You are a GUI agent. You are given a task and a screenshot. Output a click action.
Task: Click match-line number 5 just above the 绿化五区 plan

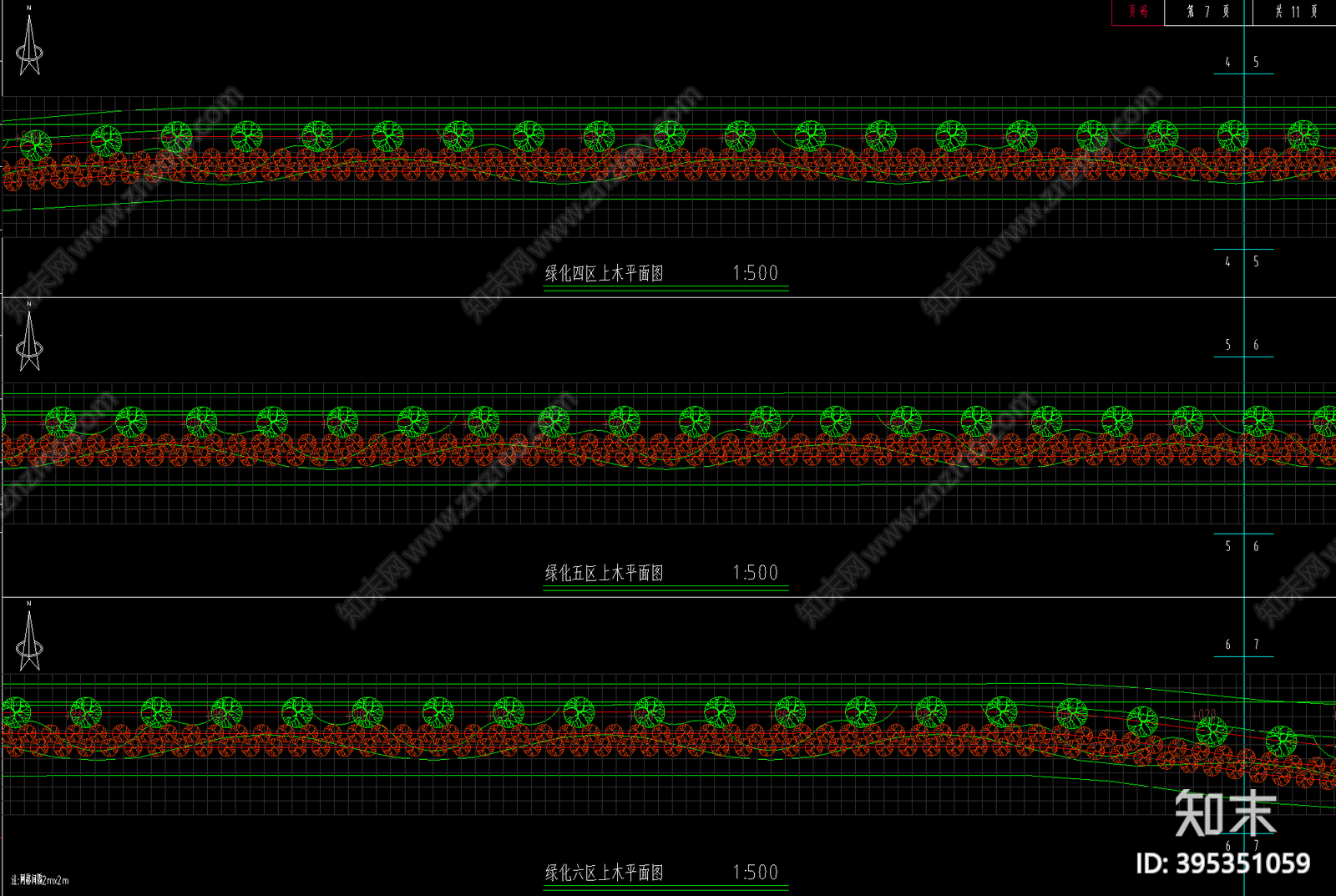point(1227,345)
